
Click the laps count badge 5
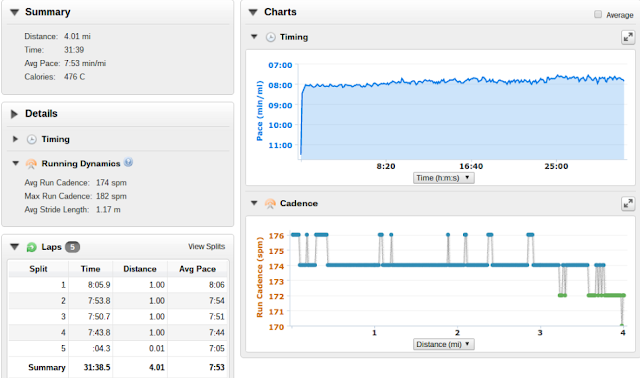(72, 247)
